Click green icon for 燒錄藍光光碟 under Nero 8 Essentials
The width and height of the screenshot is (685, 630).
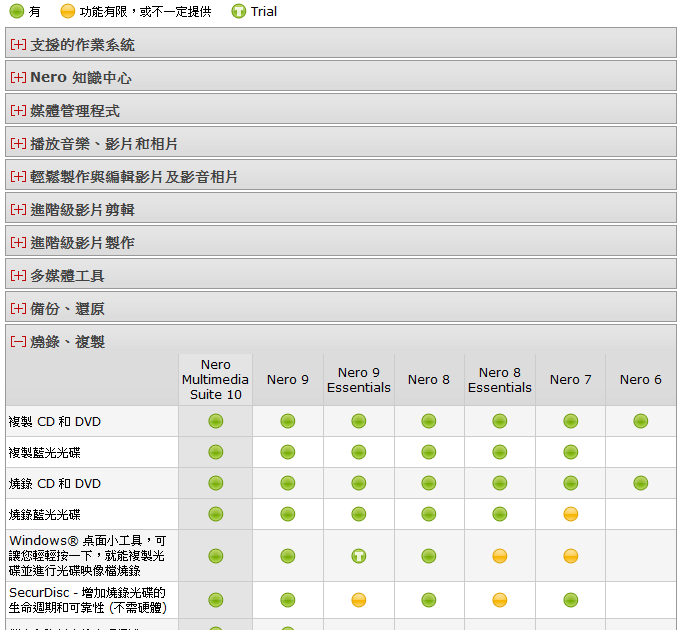499,514
